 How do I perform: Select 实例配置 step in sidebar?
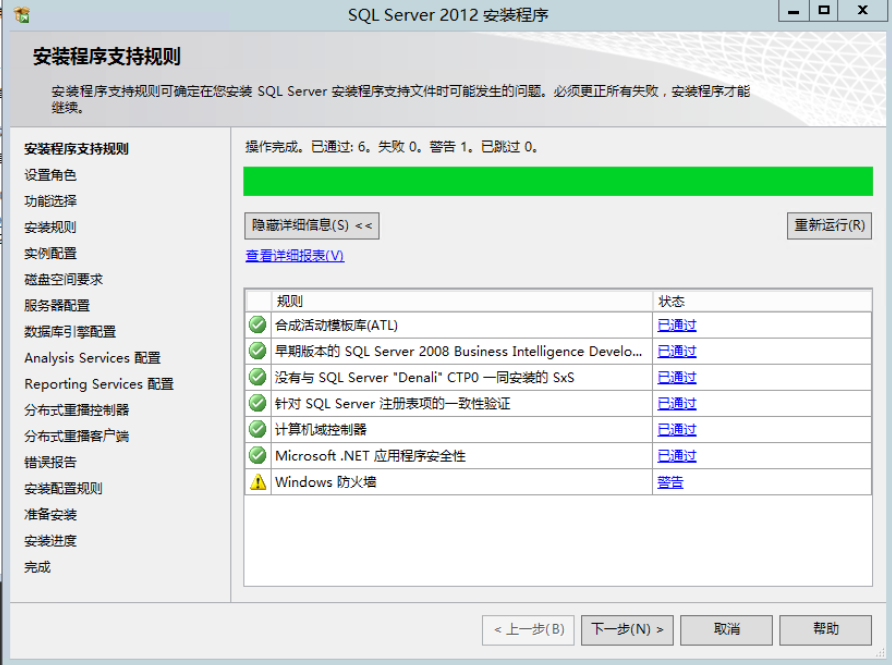click(x=50, y=254)
